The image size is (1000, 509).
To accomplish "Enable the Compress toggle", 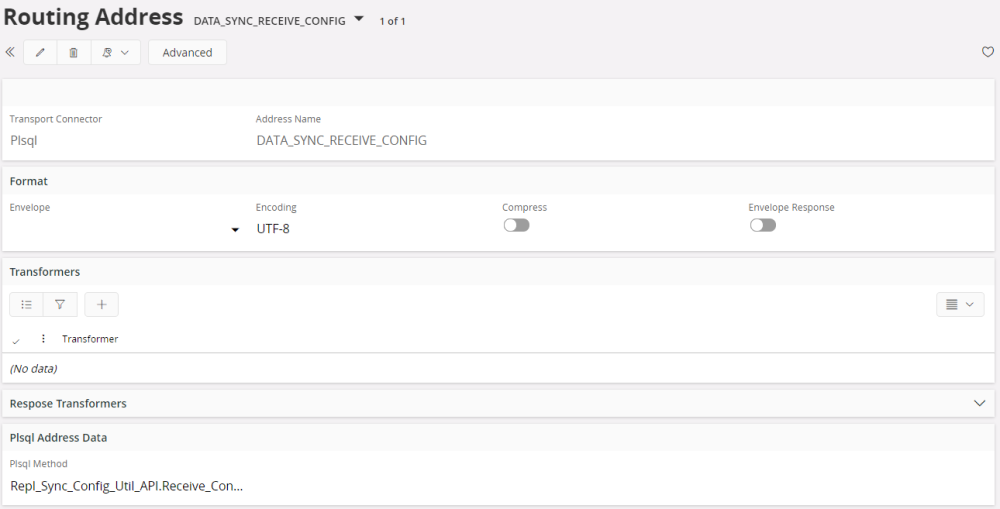I will coord(516,225).
